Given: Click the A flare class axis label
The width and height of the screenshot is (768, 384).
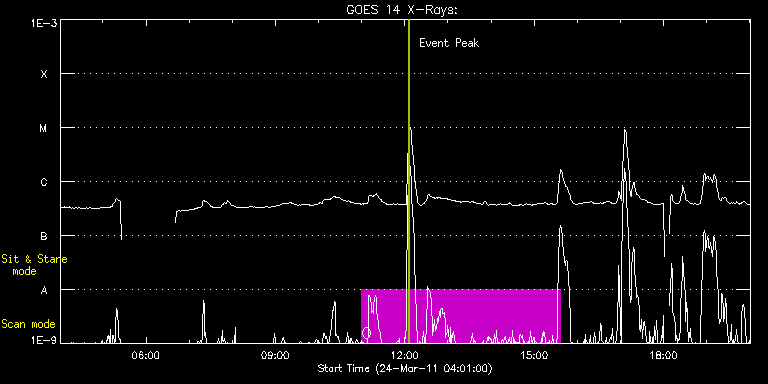Looking at the screenshot, I should point(44,290).
